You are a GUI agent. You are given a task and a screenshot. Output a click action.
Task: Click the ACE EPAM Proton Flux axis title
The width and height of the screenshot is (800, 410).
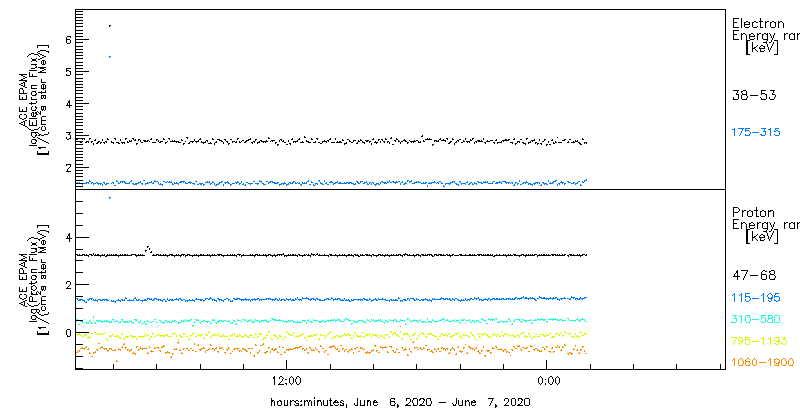pyautogui.click(x=34, y=278)
